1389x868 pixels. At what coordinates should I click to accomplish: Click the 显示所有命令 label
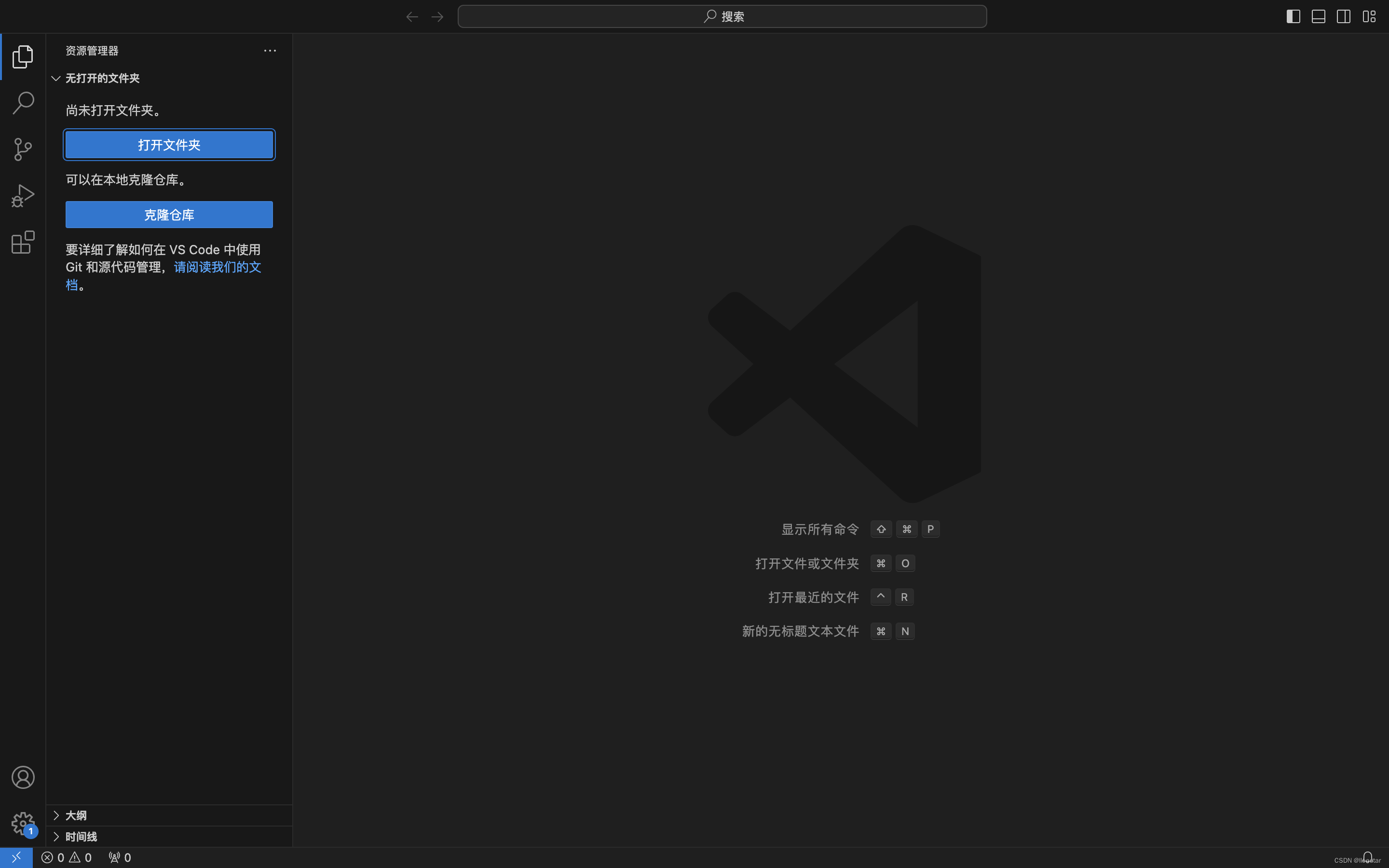[x=820, y=529]
